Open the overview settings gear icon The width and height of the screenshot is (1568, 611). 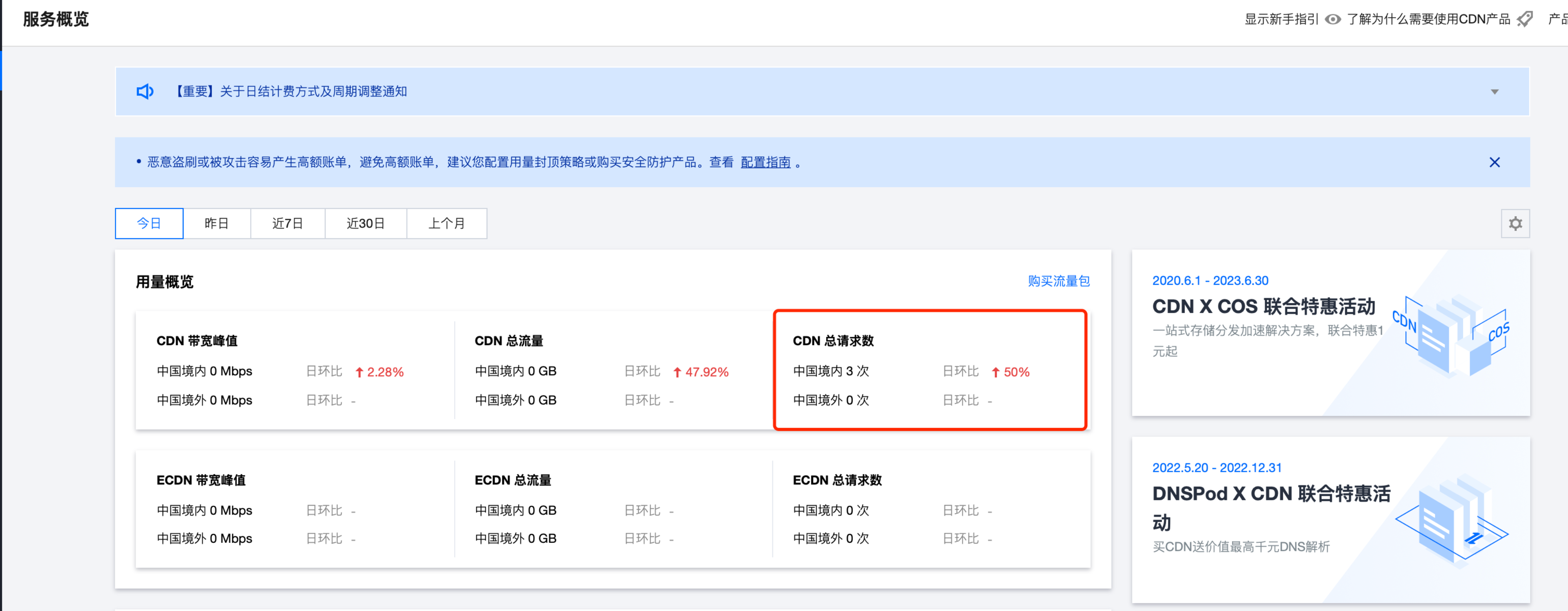pos(1515,224)
